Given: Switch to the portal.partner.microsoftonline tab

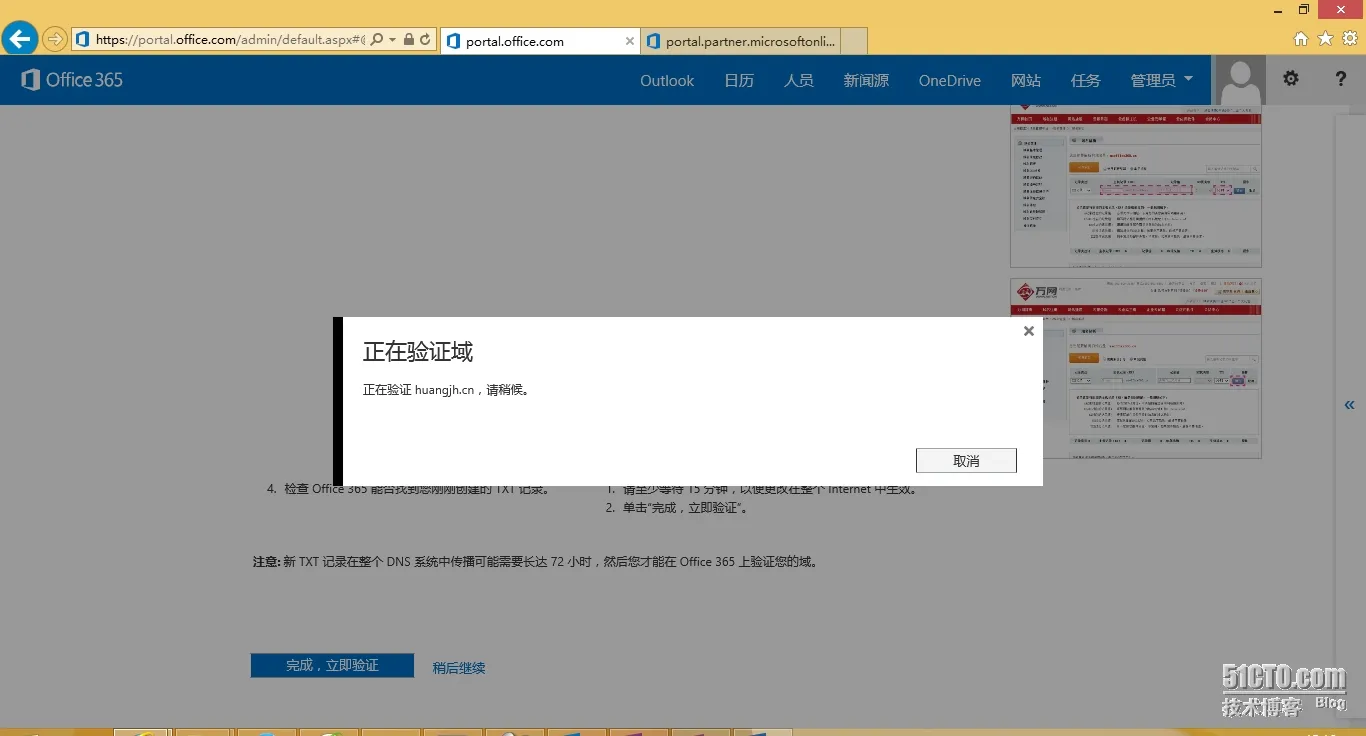Looking at the screenshot, I should pos(753,41).
